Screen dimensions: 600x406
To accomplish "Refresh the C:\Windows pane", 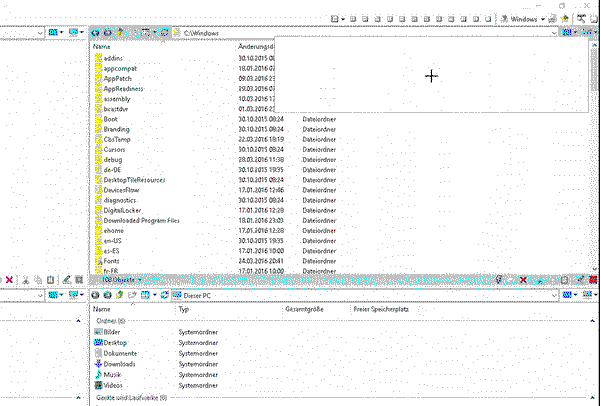I will [x=165, y=33].
